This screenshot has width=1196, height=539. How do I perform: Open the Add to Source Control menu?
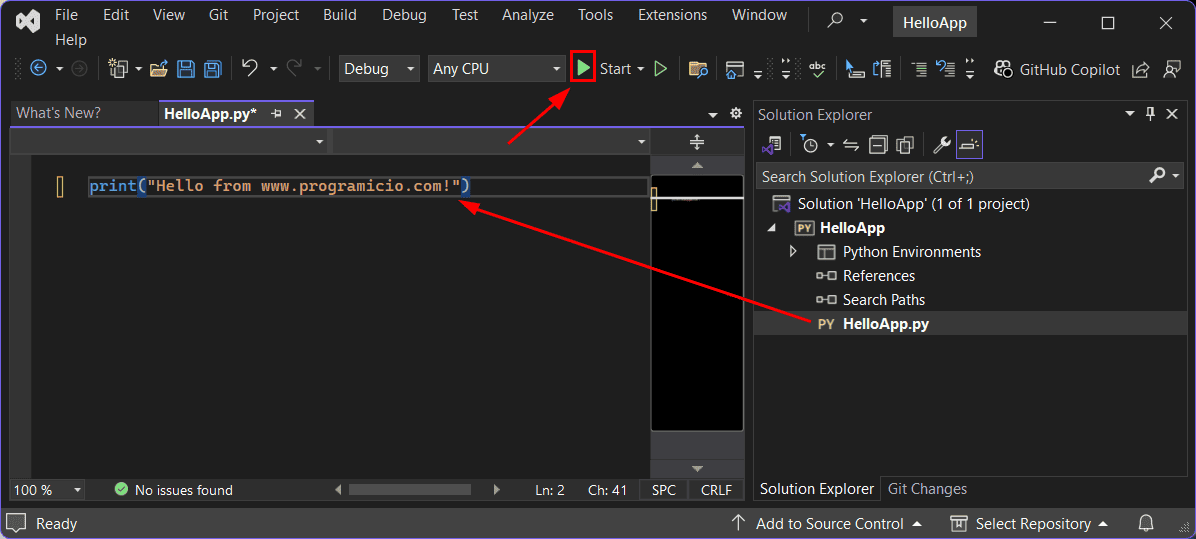[826, 524]
